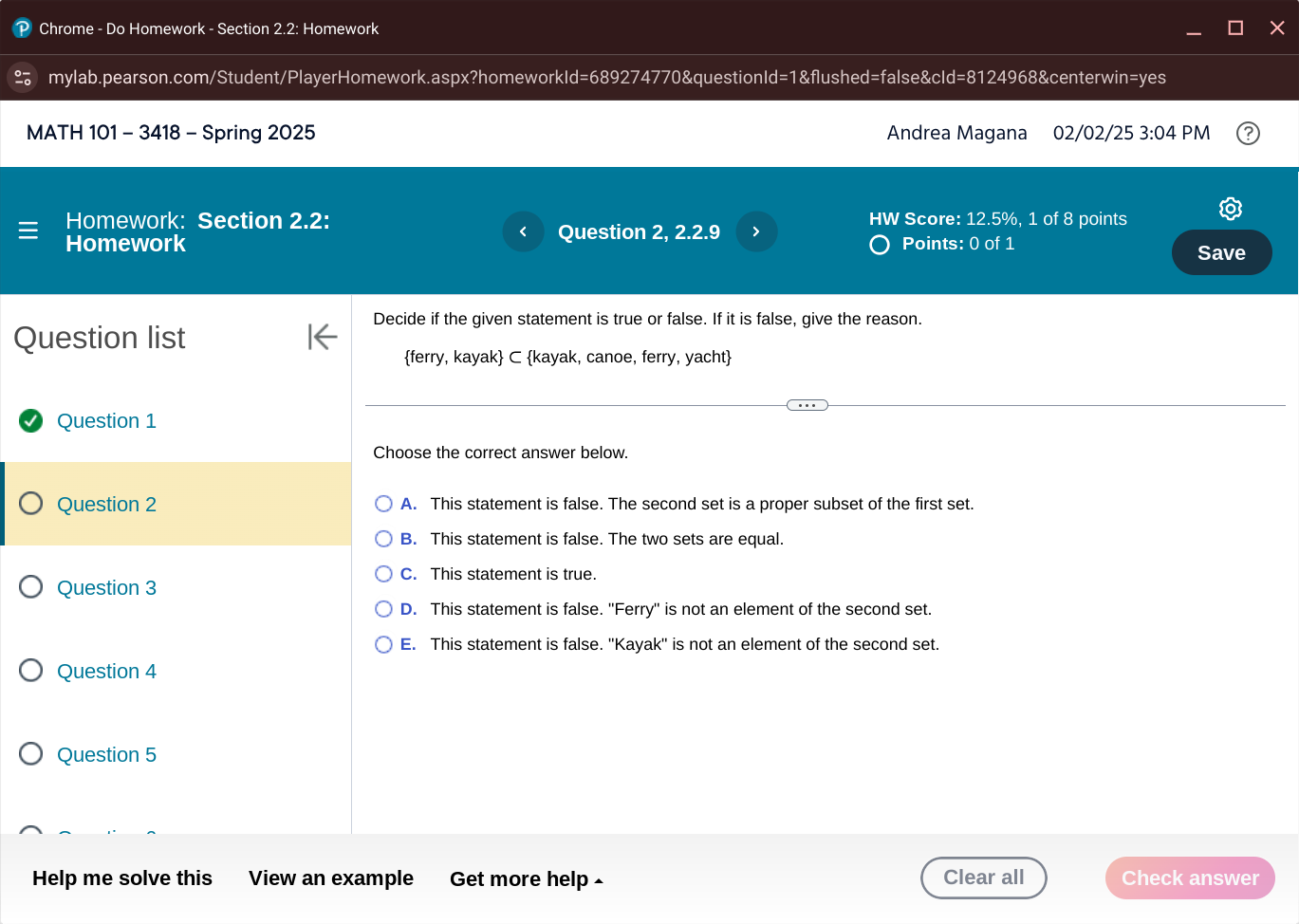Click the green checkmark beside Question 1
Screen dimensions: 1299x924
pyautogui.click(x=30, y=420)
